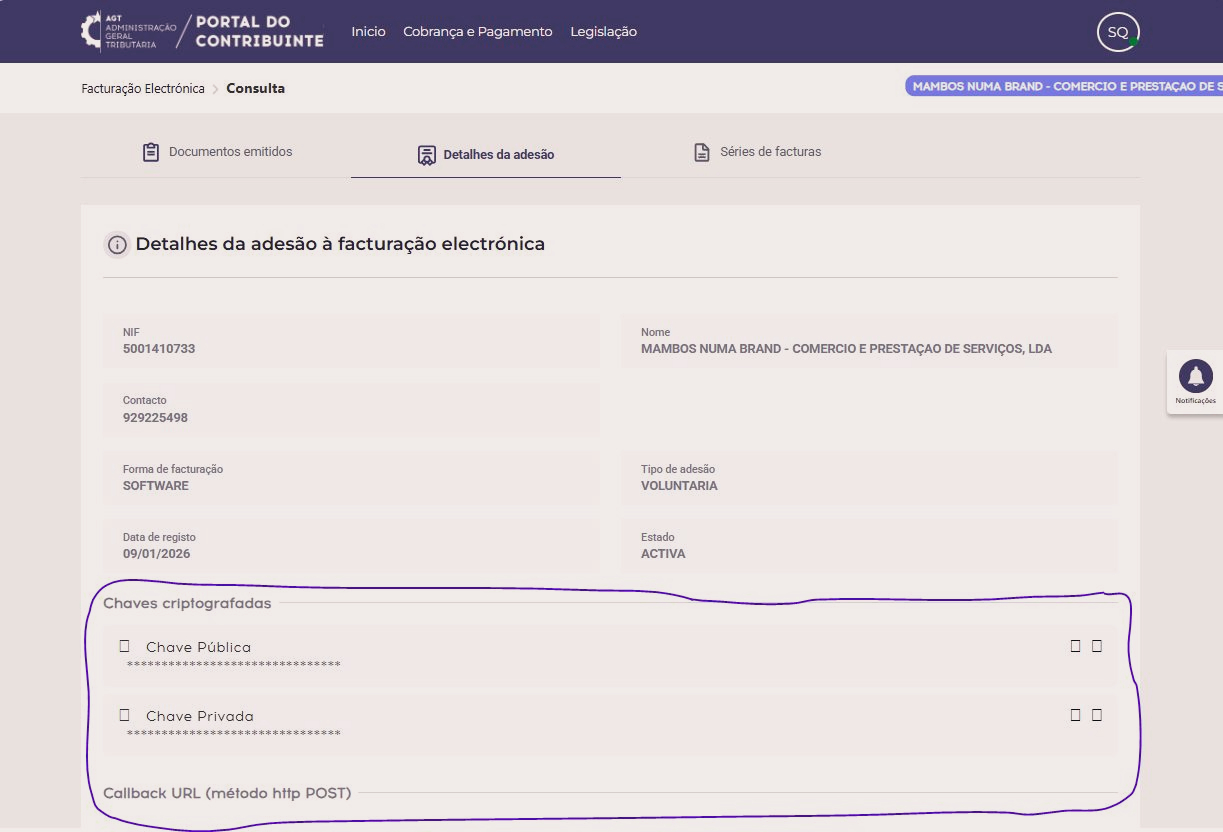1223x832 pixels.
Task: Click the info icon beside the Detalhes heading
Action: pos(117,245)
